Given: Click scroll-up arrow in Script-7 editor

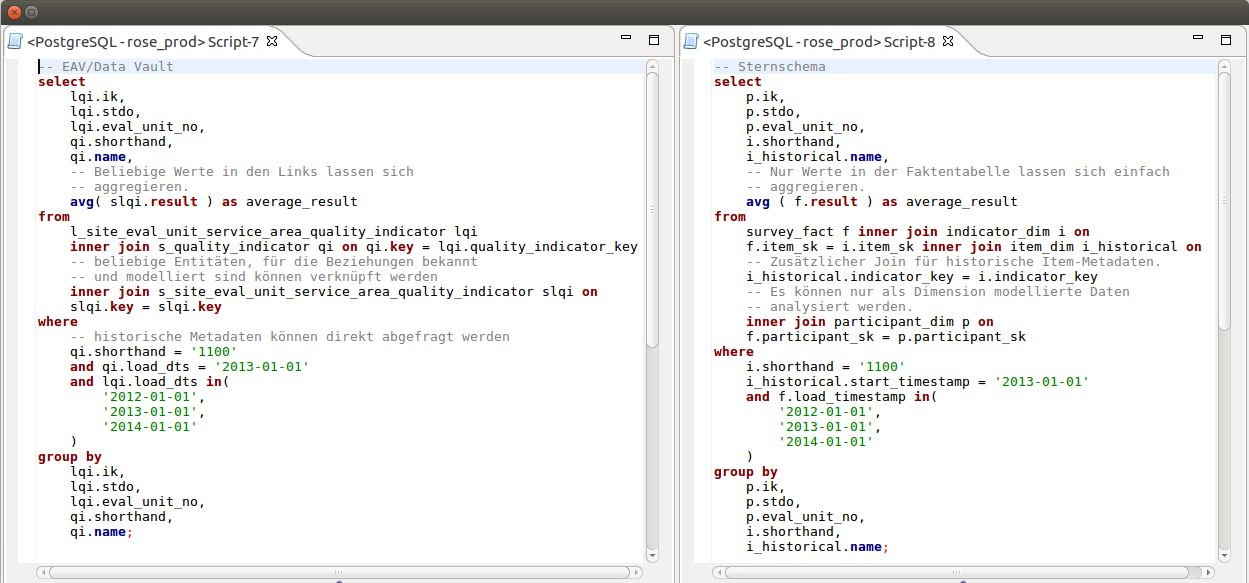Looking at the screenshot, I should [652, 66].
